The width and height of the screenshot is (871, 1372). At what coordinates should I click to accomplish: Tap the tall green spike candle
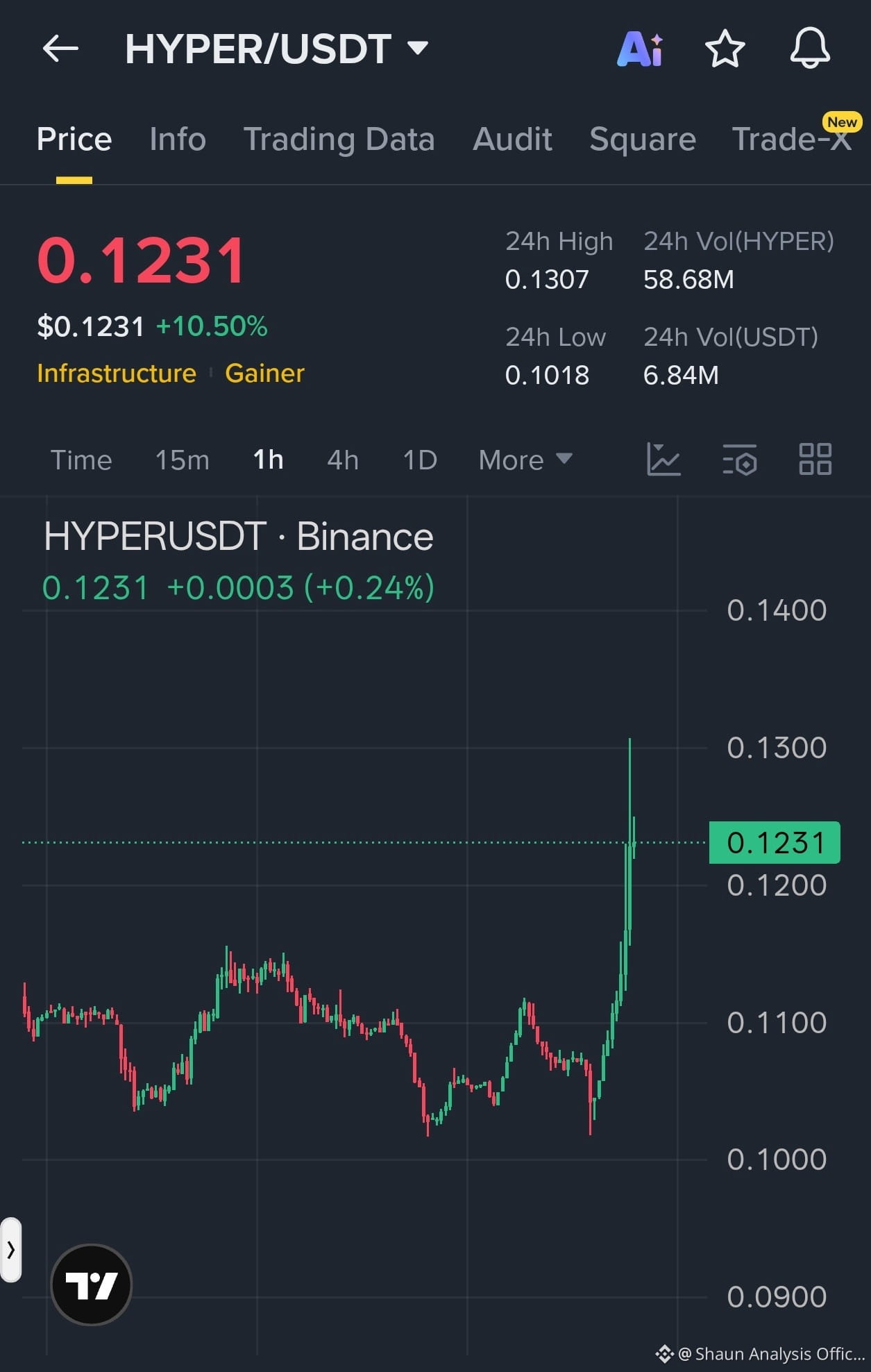click(629, 842)
